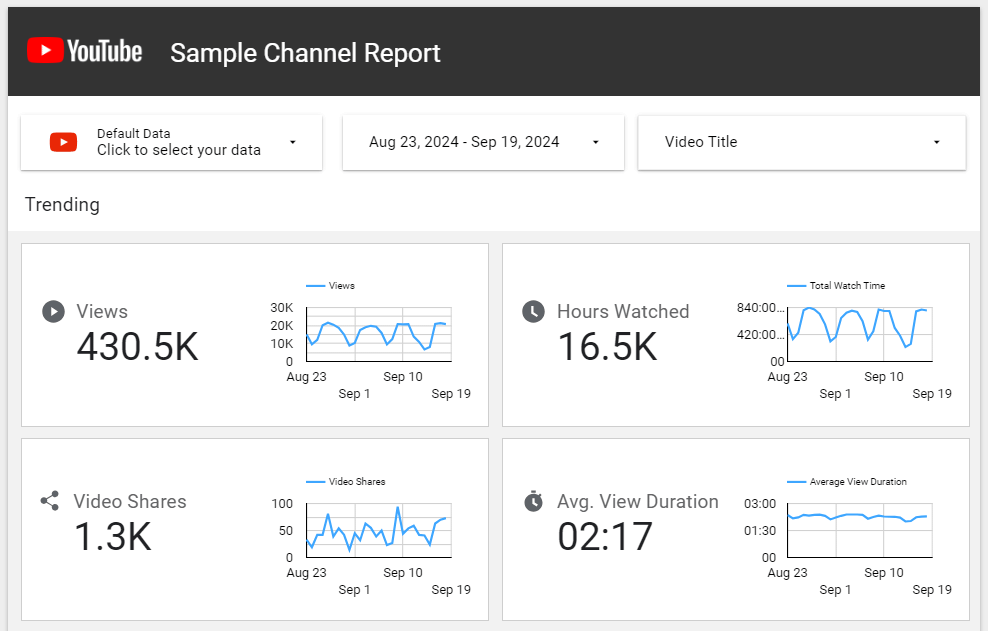Click the Sample Channel Report title
988x631 pixels.
[305, 53]
